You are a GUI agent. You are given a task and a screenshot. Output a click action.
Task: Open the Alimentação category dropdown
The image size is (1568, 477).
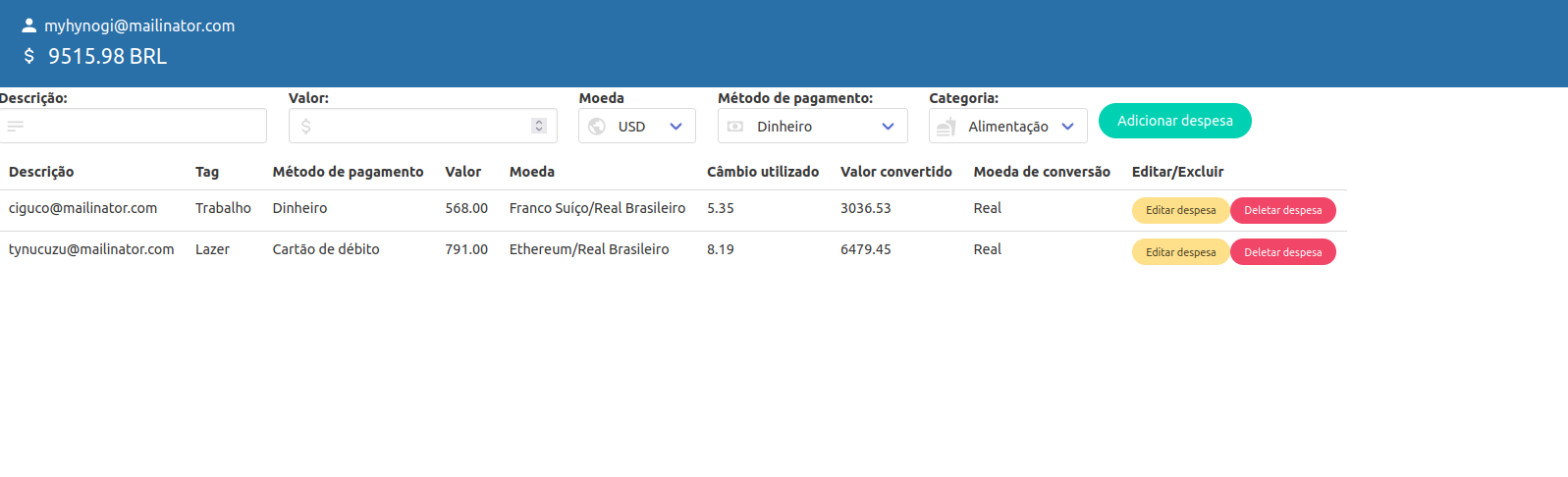(1008, 126)
